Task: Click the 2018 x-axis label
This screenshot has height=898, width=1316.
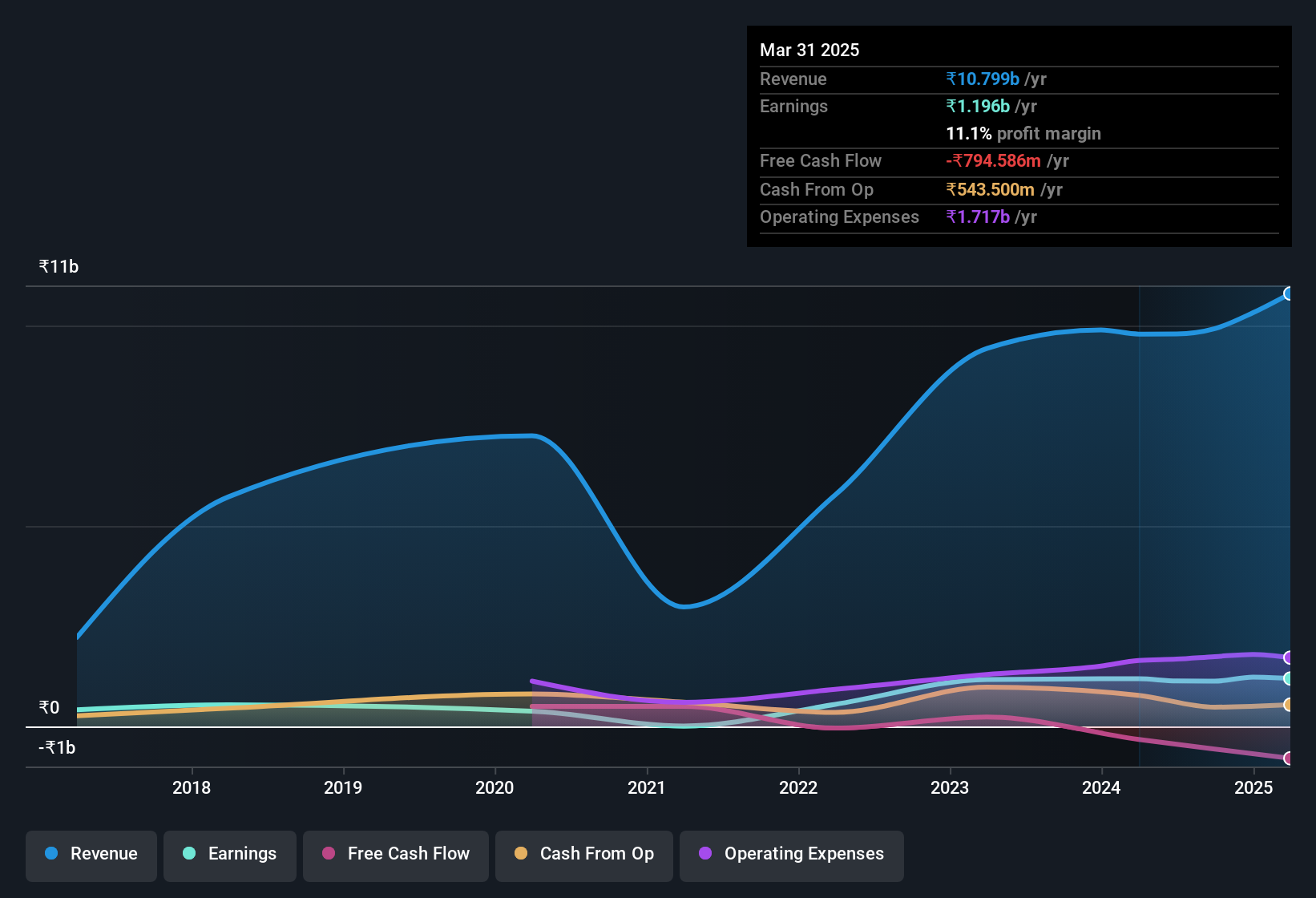Action: [x=192, y=788]
